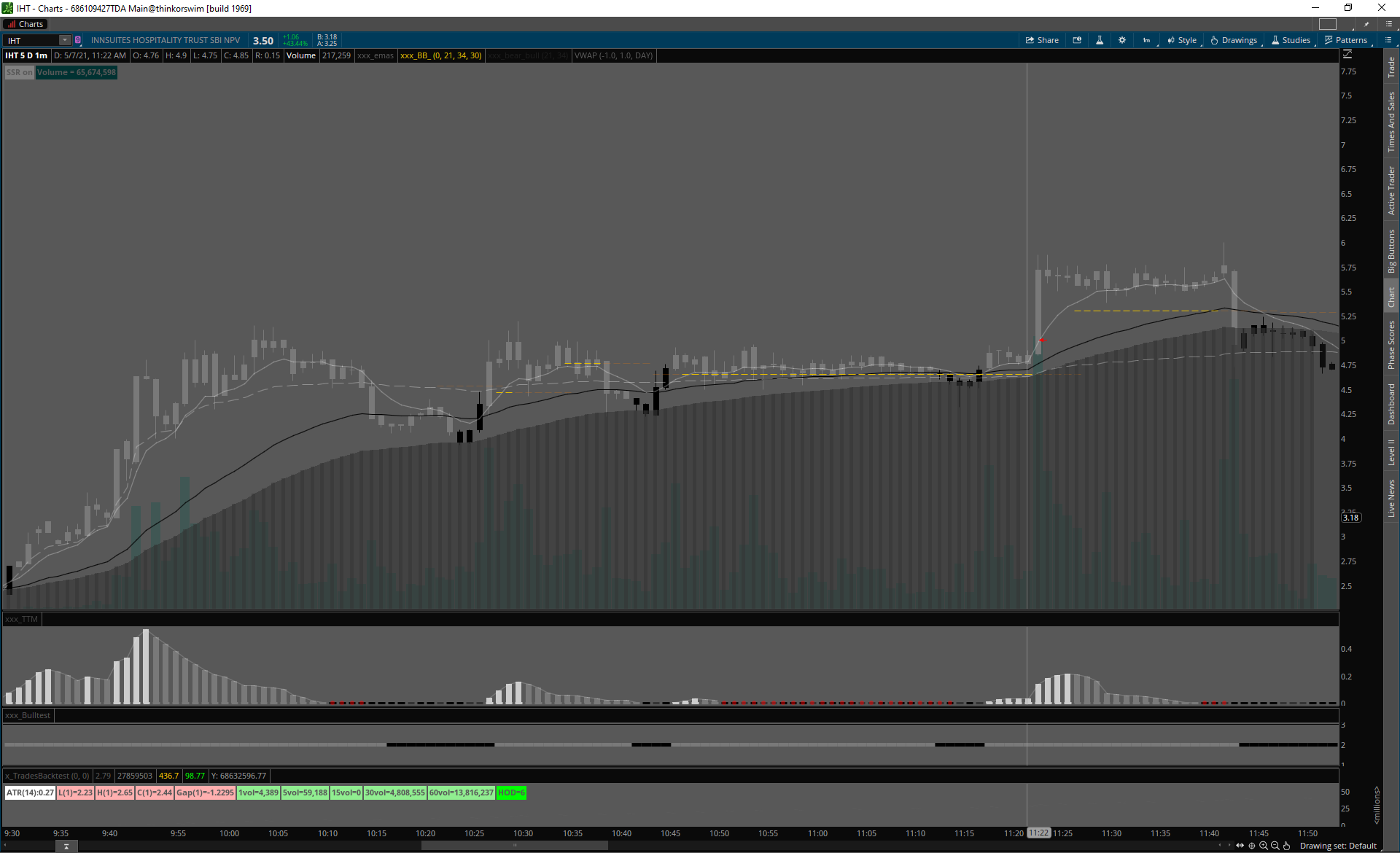Switch to the Level II sidebar tab
Screen dimensions: 1400x853
(x=1391, y=452)
